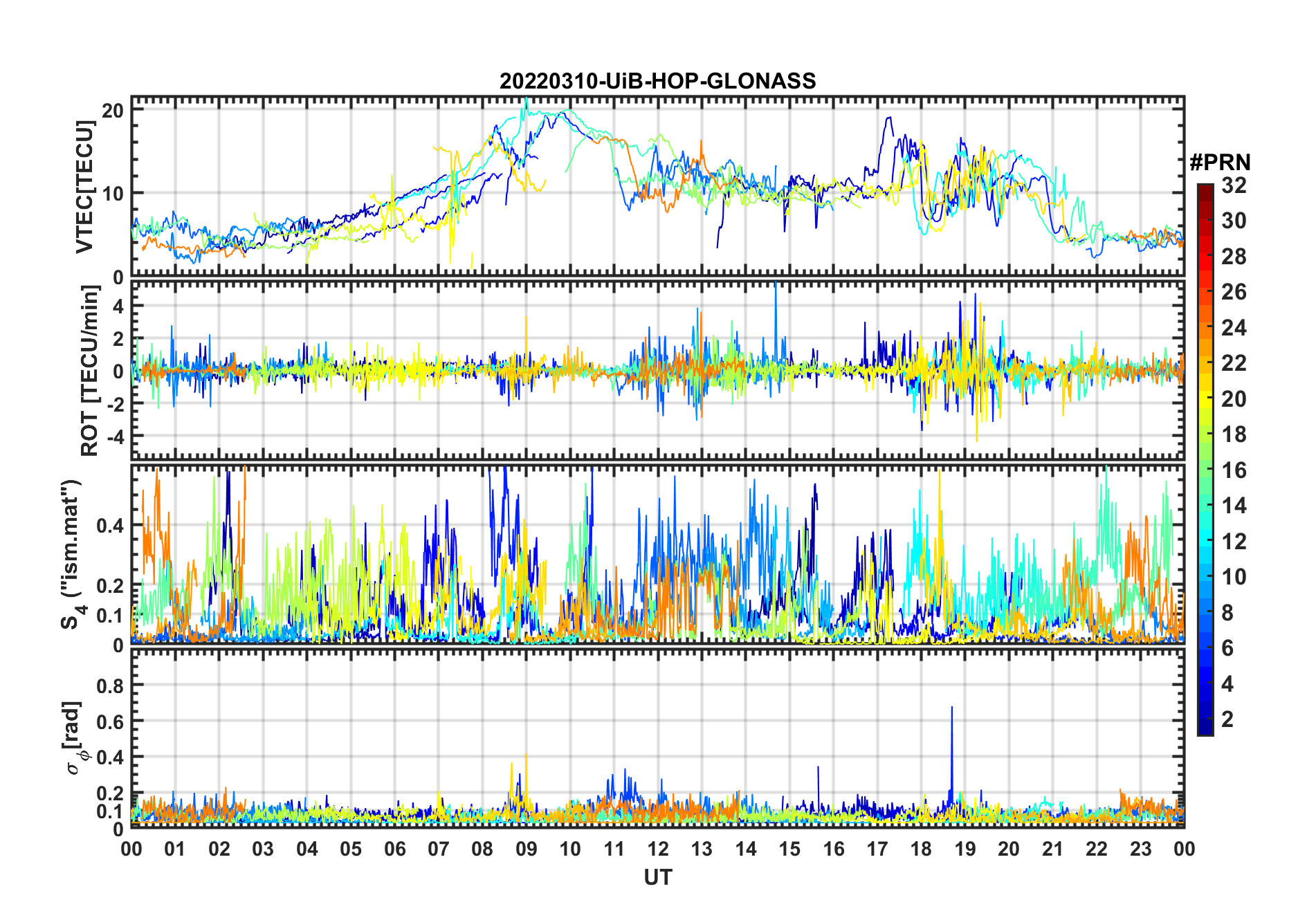The image size is (1316, 920).
Task: Select UT axis tick label 04
Action: [x=307, y=849]
